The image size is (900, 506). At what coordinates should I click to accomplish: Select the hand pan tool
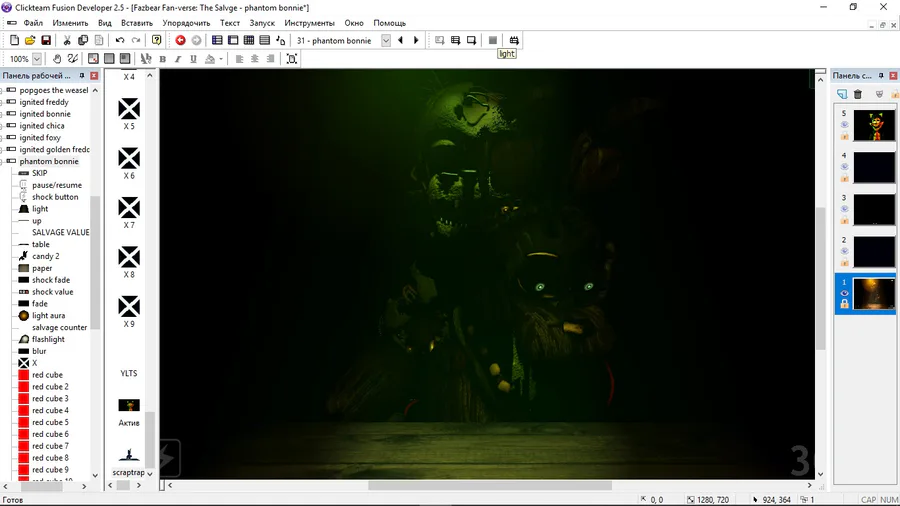(x=57, y=59)
